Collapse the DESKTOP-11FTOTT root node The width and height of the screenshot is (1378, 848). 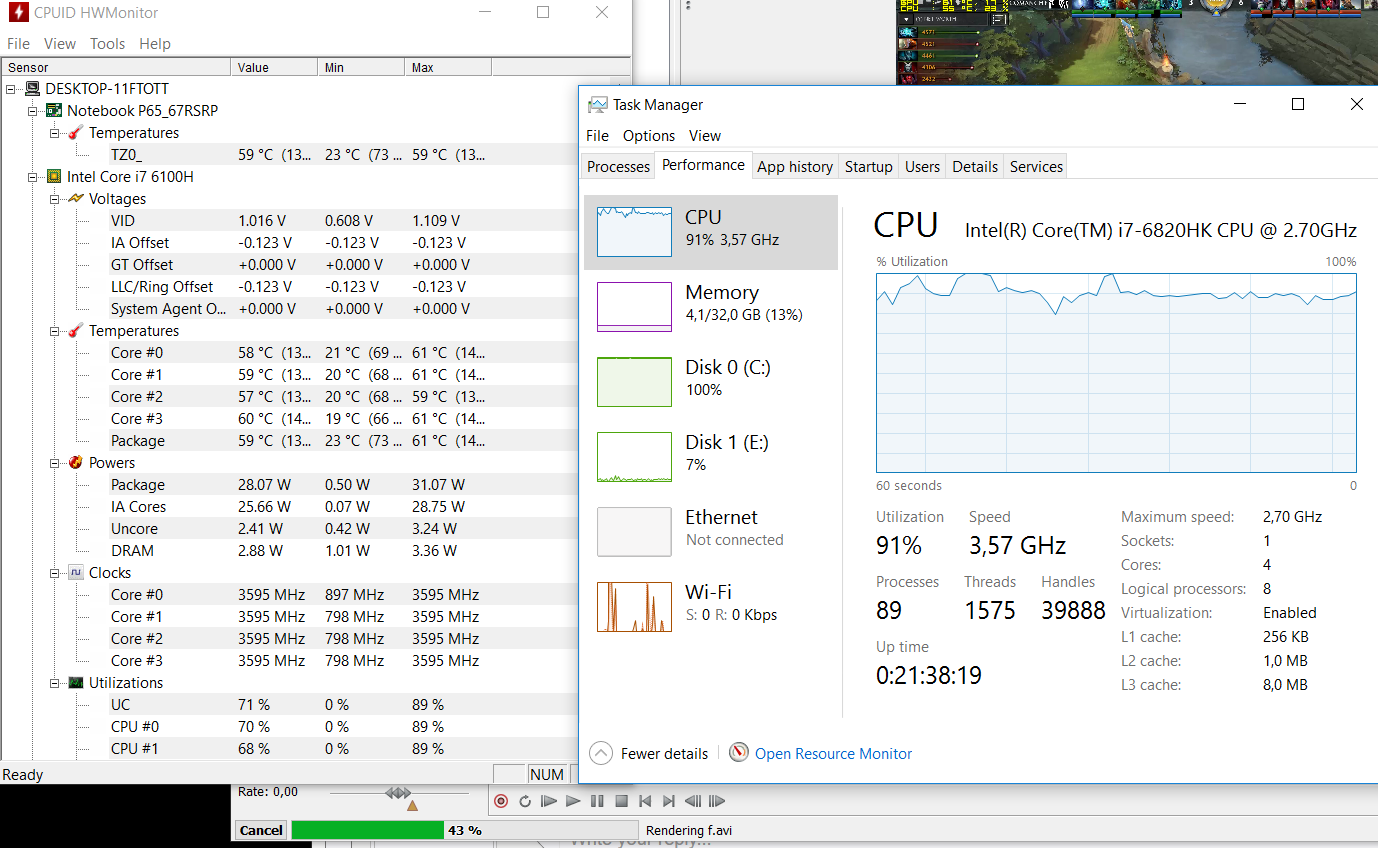[12, 89]
